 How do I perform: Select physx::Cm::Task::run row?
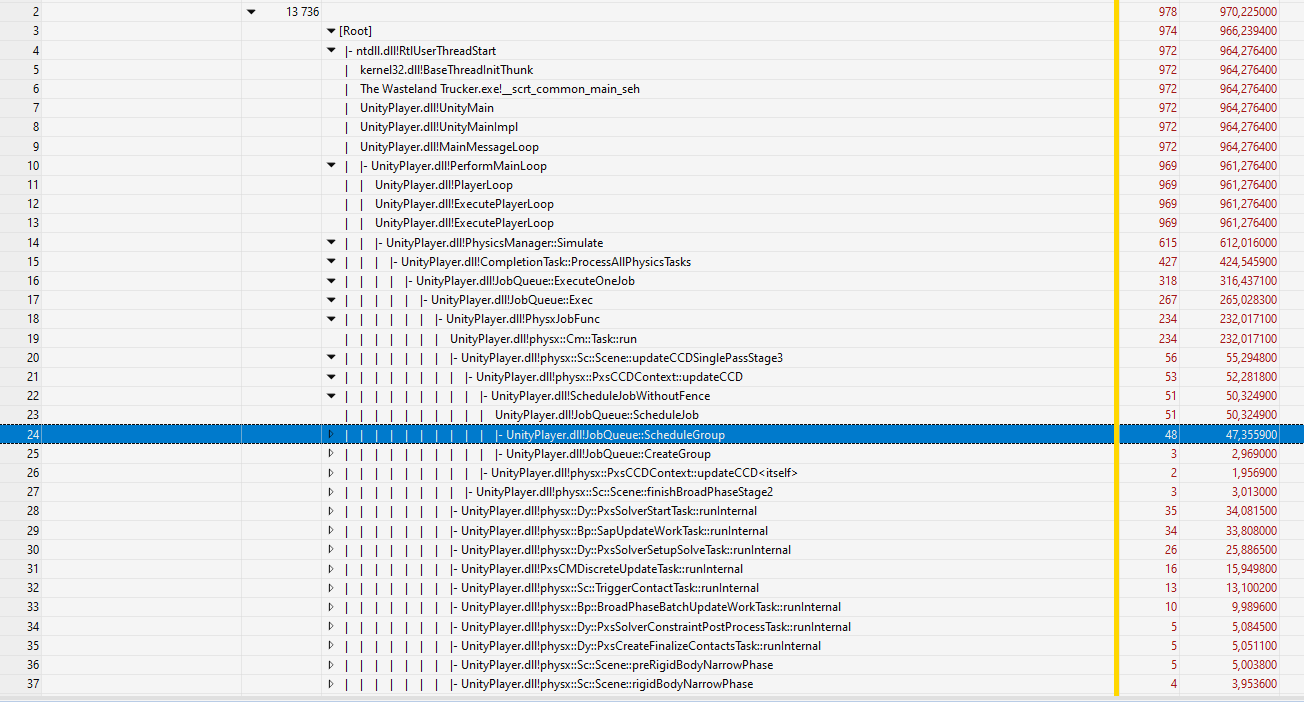coord(652,339)
